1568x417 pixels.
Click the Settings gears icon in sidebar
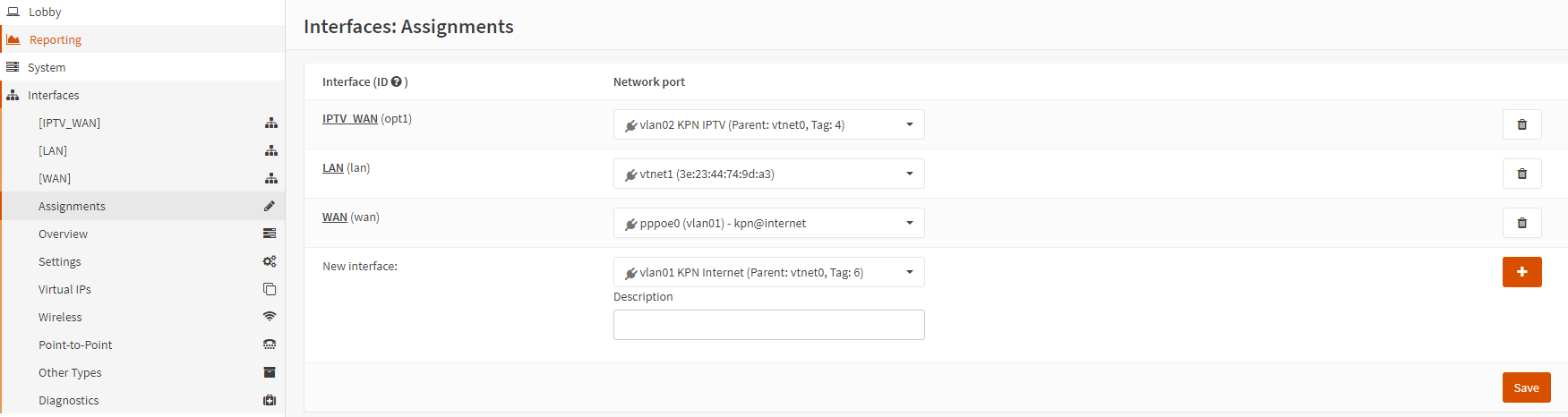(x=270, y=261)
